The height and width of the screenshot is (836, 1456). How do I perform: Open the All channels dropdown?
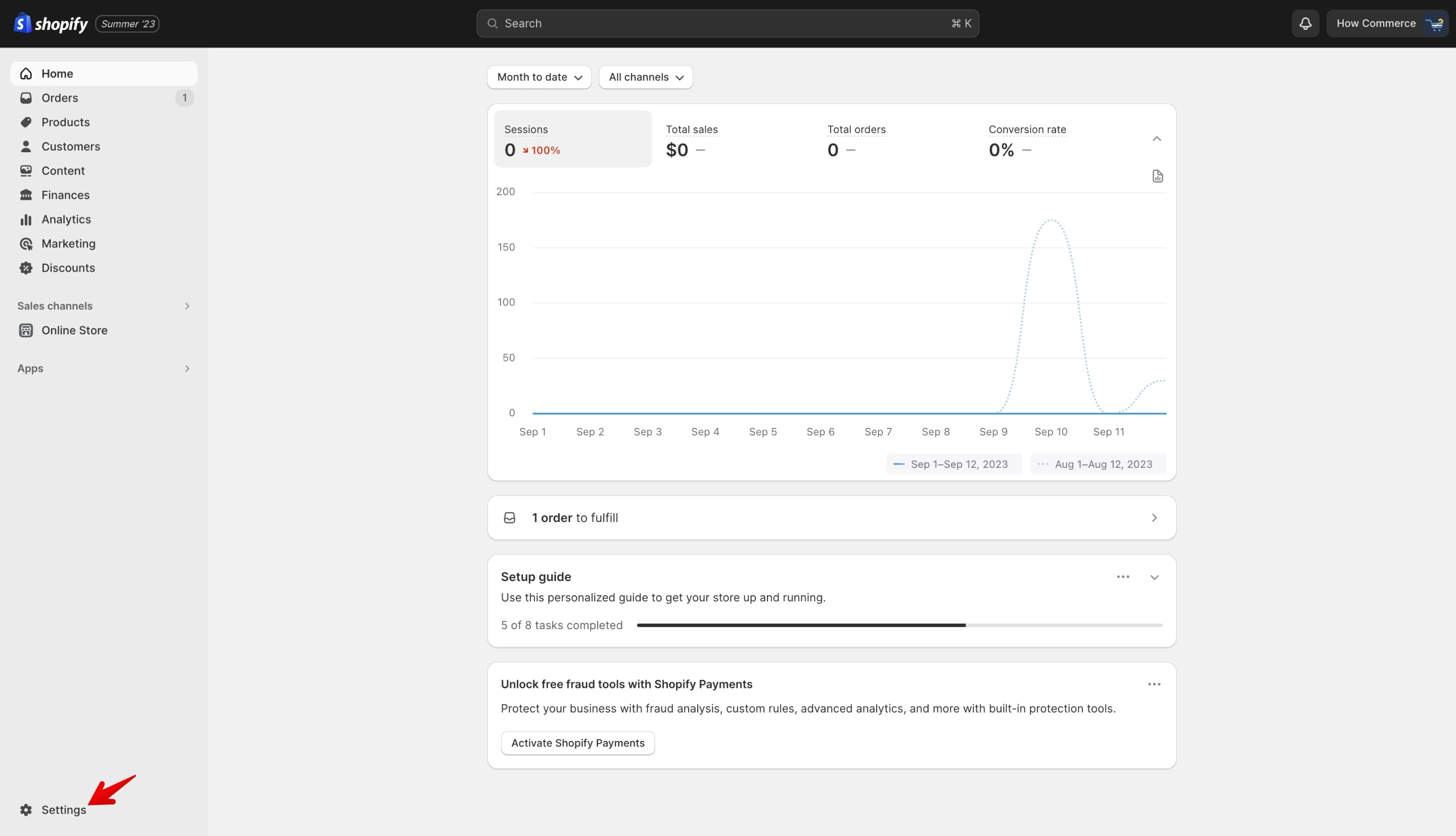[x=645, y=77]
